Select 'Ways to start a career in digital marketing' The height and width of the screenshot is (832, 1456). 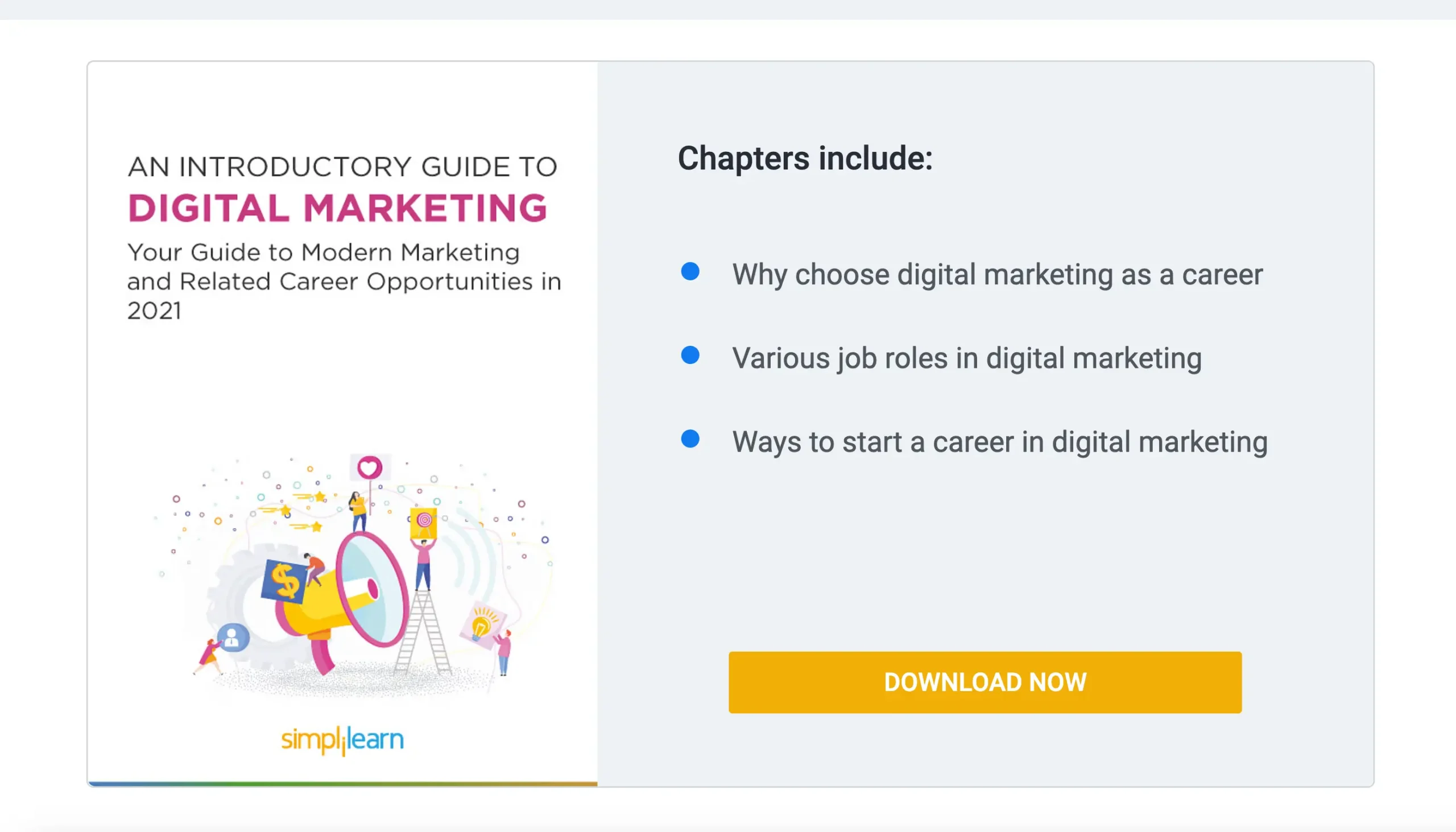(x=1000, y=442)
